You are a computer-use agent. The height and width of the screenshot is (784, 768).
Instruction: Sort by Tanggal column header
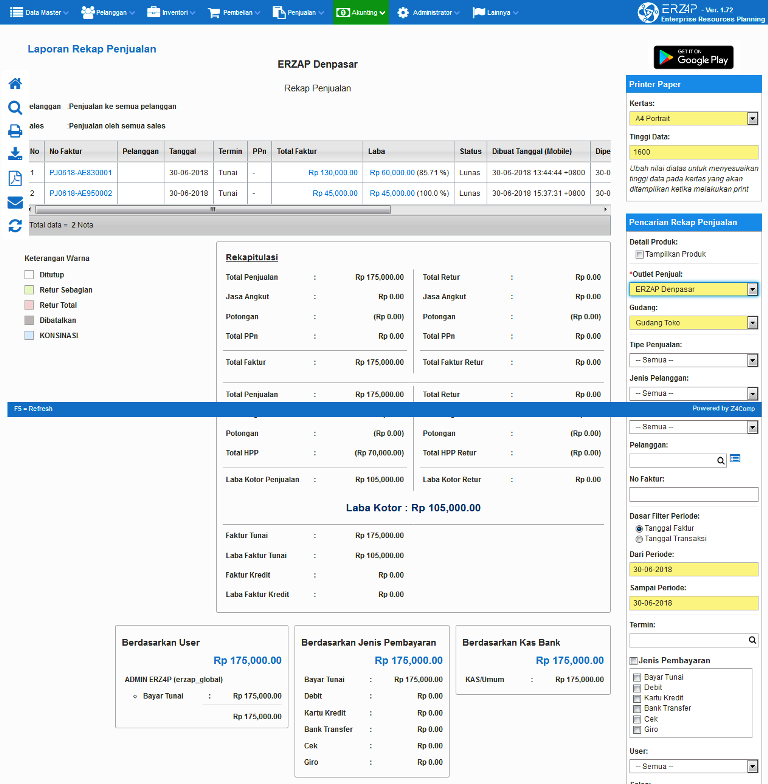188,152
